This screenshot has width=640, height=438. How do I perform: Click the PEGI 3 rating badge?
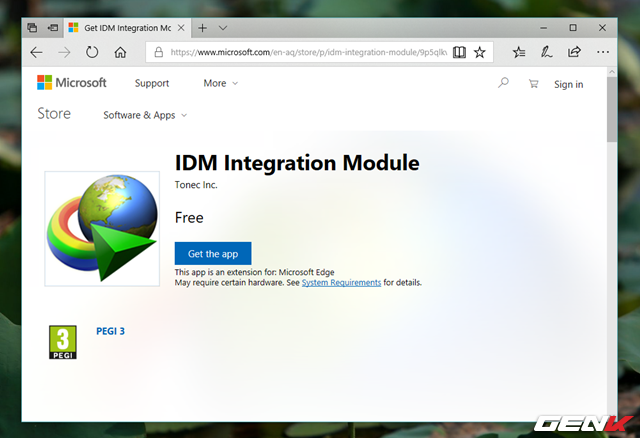(x=63, y=342)
